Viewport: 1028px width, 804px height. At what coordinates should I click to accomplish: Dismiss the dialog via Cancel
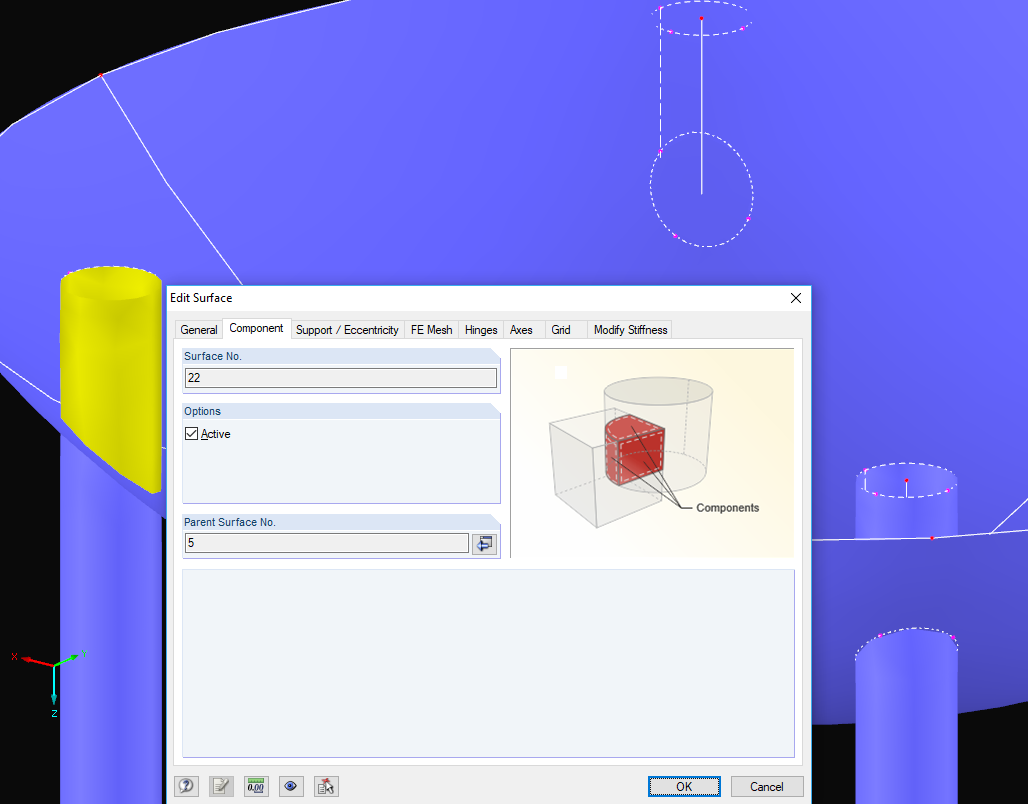(x=767, y=786)
